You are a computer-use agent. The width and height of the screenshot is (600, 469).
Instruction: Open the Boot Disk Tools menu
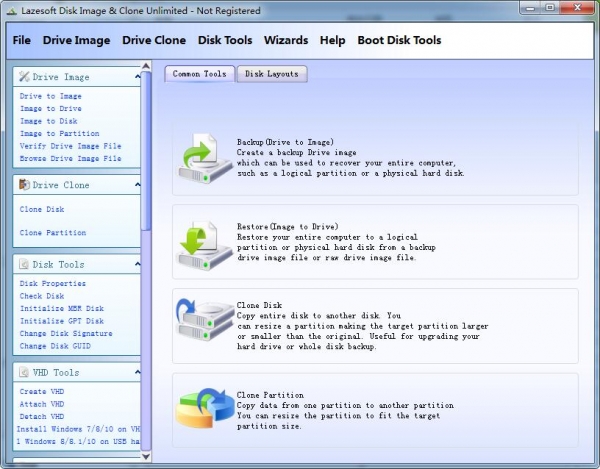tap(399, 41)
